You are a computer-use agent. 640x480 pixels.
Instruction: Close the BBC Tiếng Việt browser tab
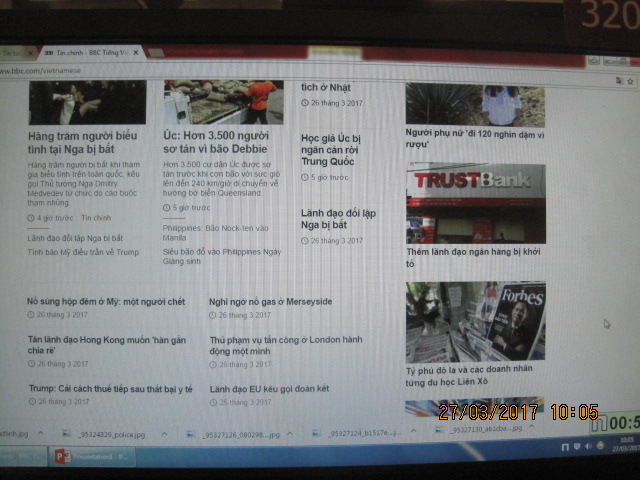pos(136,53)
